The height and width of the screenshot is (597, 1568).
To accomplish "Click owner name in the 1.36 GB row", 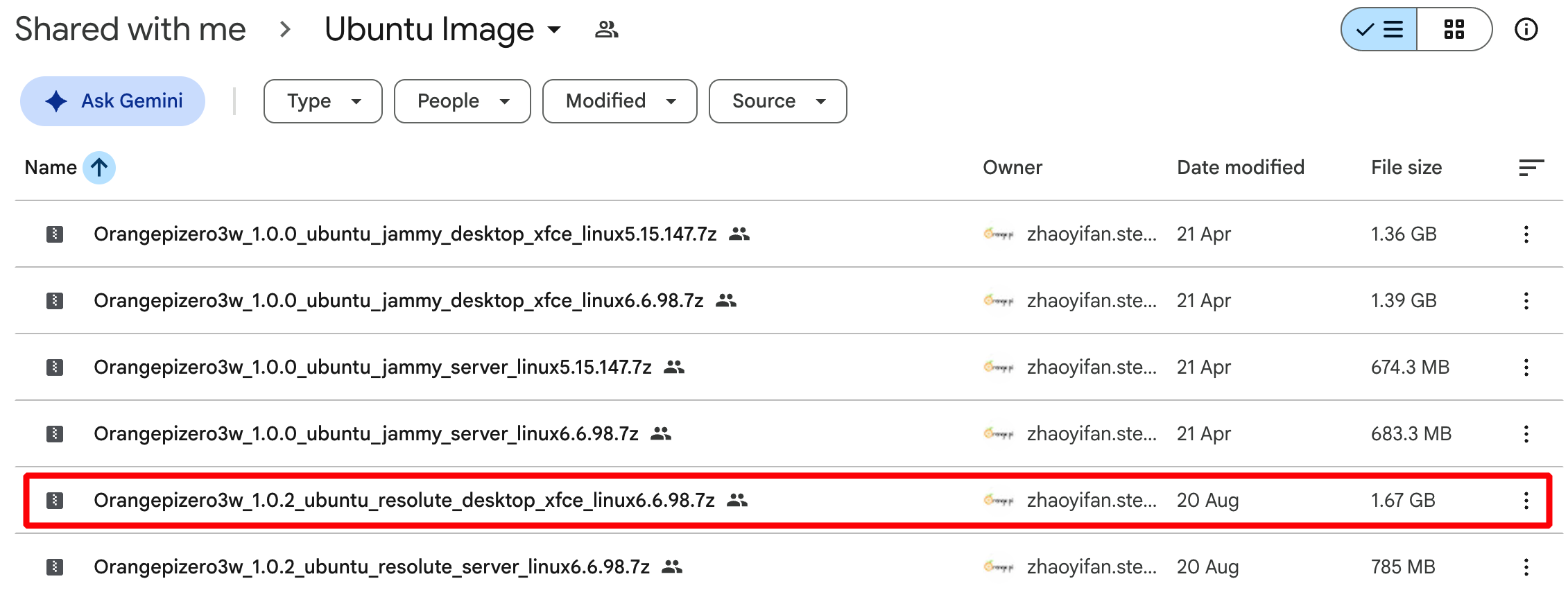I will pos(1092,234).
